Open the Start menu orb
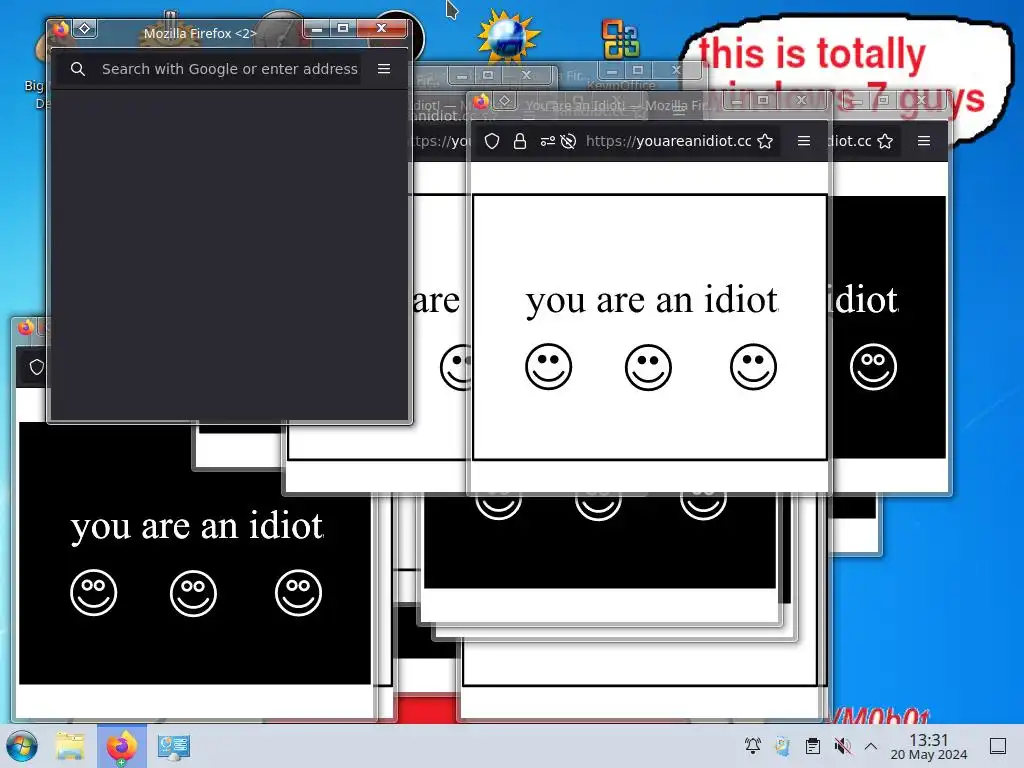The image size is (1024, 768). pyautogui.click(x=22, y=746)
